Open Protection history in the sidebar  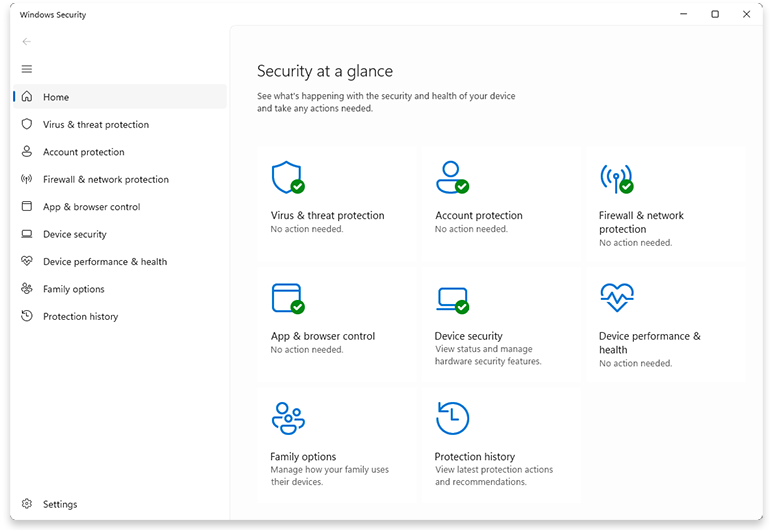point(80,317)
